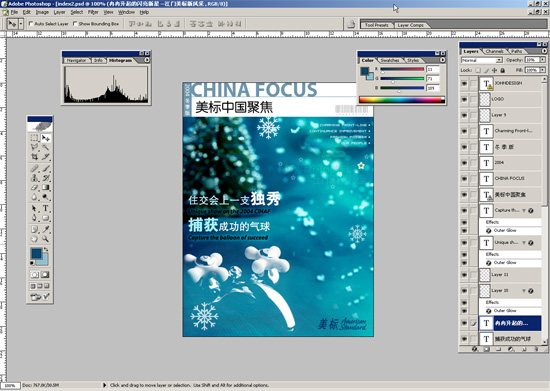Image resolution: width=550 pixels, height=391 pixels.
Task: Hide the JOHNDESIGN layer
Action: pos(464,83)
